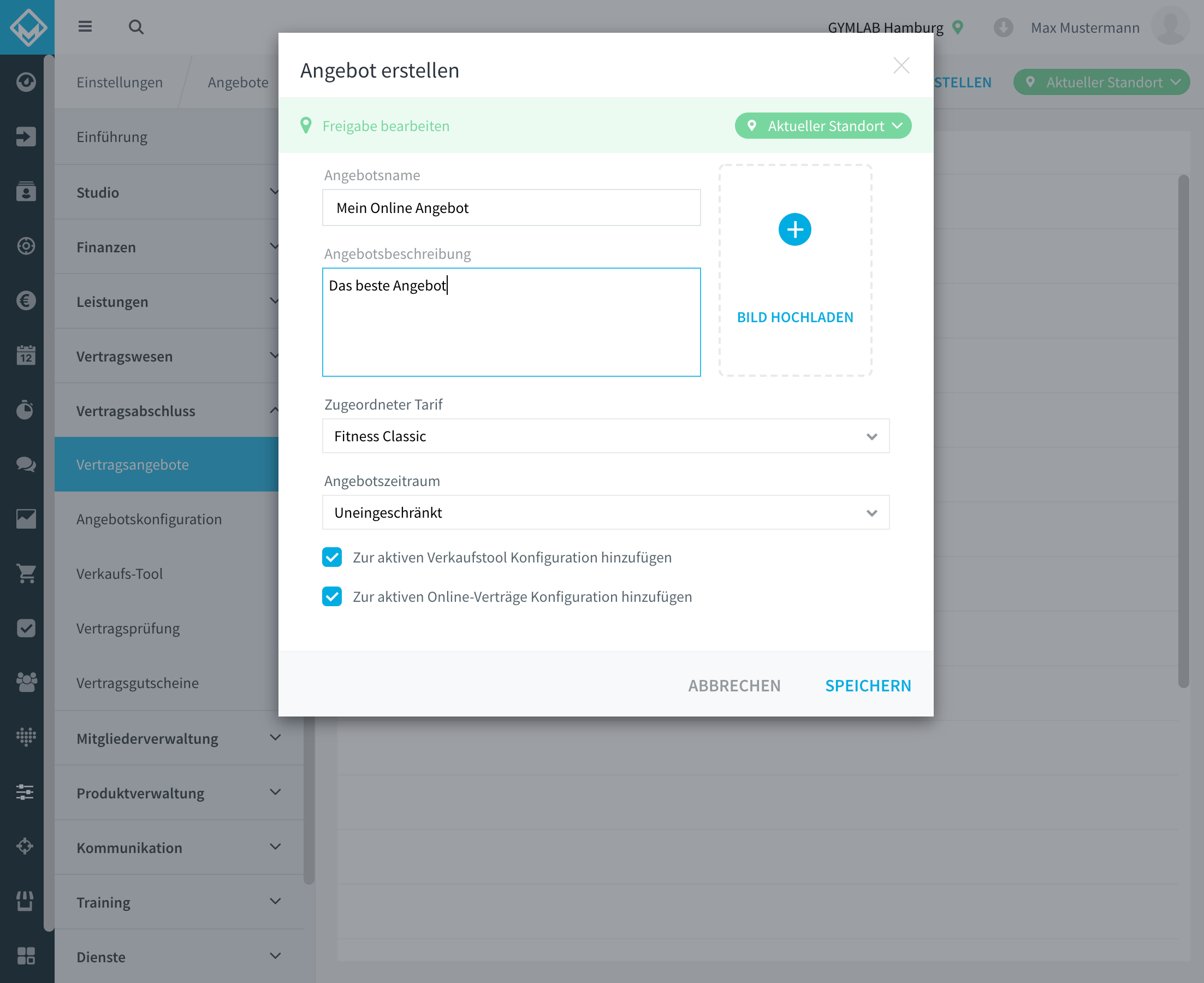Open the shop storefront icon in sidebar
1204x983 pixels.
(25, 901)
